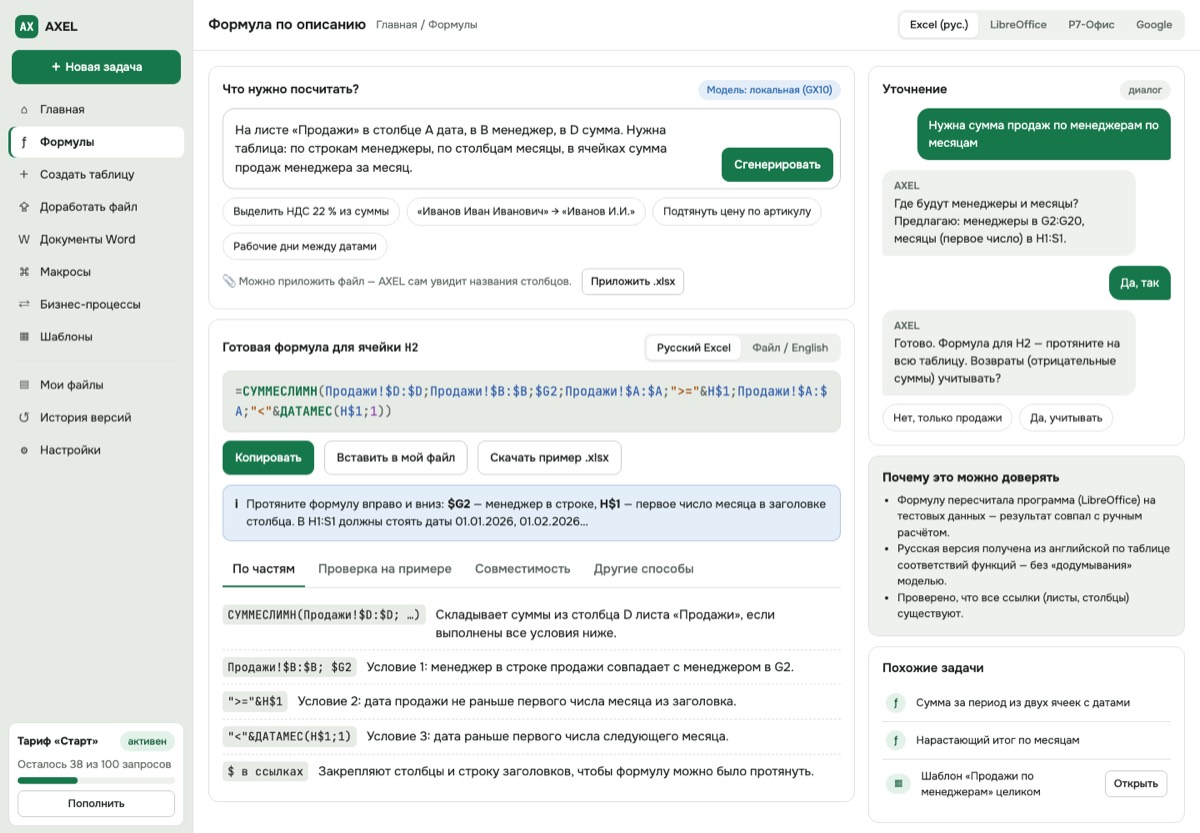Open similar task Сумма за период из двух ячеек

[x=1026, y=703]
